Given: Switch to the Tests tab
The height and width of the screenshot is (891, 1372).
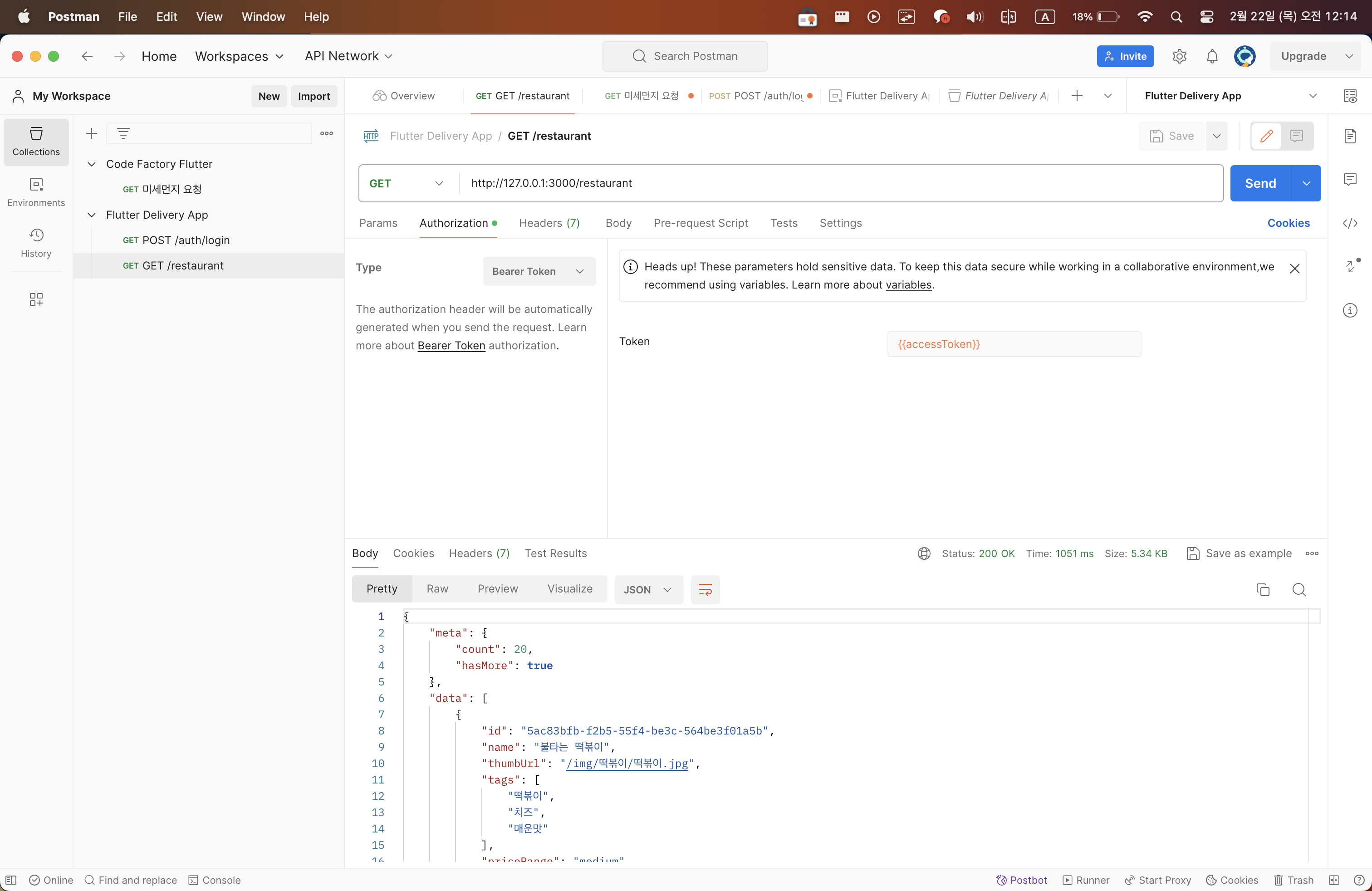Looking at the screenshot, I should pyautogui.click(x=784, y=223).
